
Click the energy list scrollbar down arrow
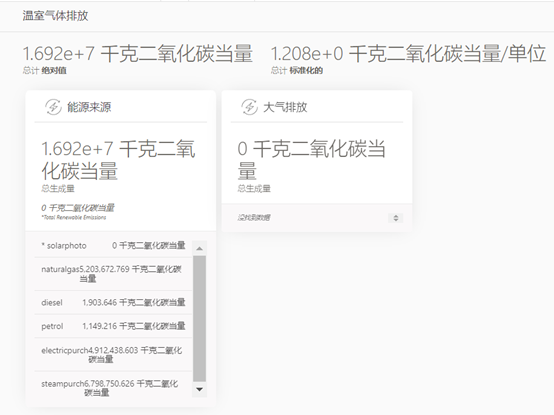coord(199,389)
